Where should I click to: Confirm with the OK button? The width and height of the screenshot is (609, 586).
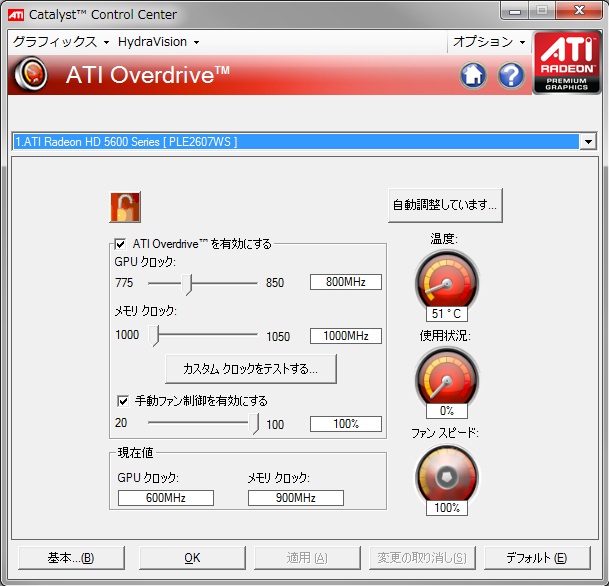pos(192,558)
